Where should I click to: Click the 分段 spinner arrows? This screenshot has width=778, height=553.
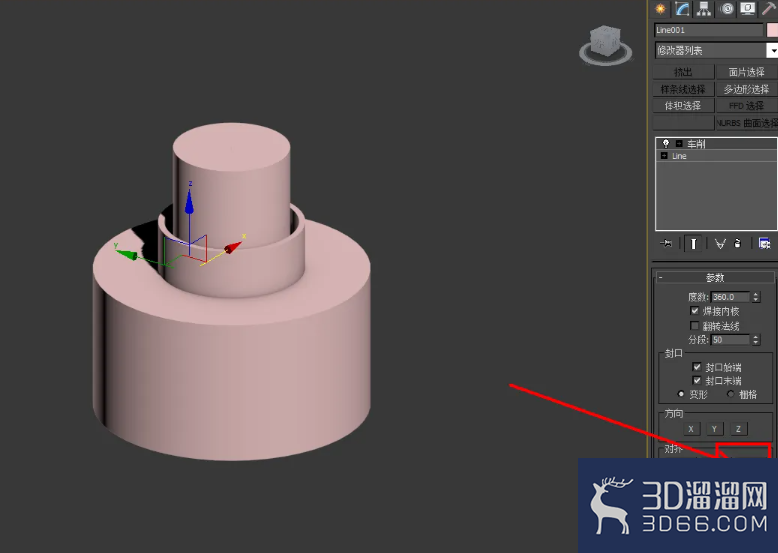[756, 340]
